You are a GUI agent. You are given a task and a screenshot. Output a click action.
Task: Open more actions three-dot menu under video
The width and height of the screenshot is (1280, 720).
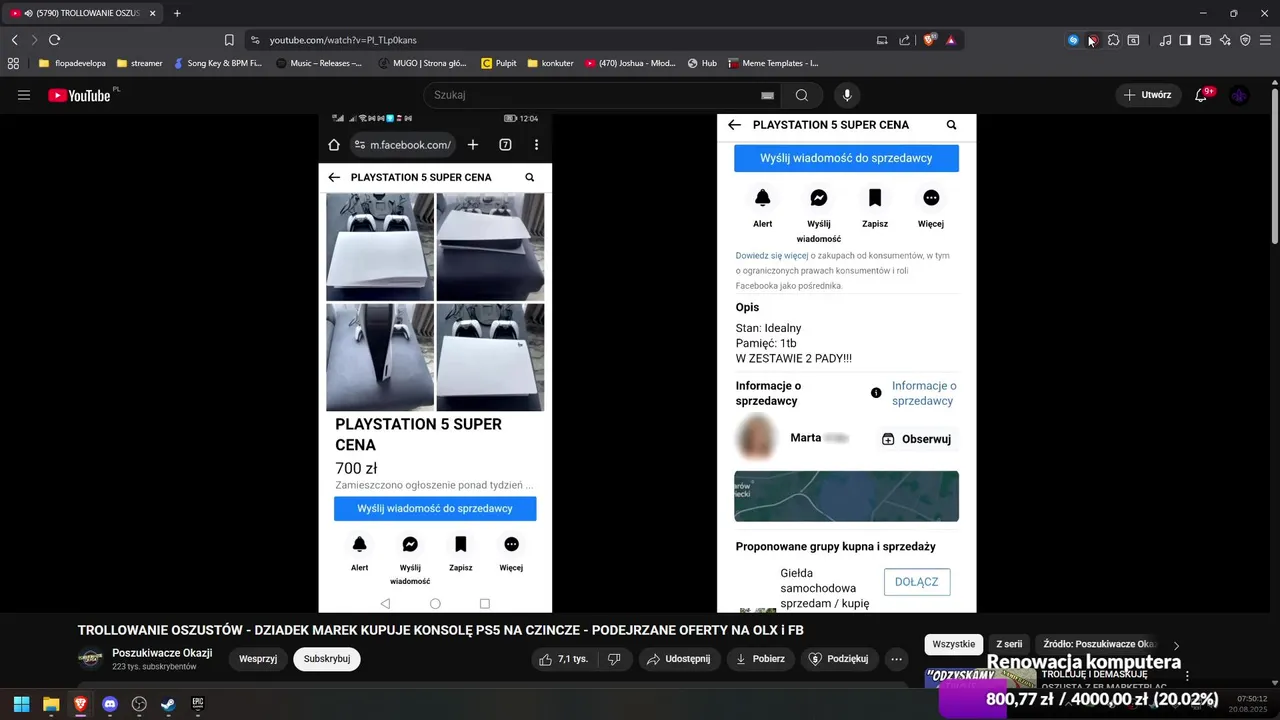click(x=896, y=659)
